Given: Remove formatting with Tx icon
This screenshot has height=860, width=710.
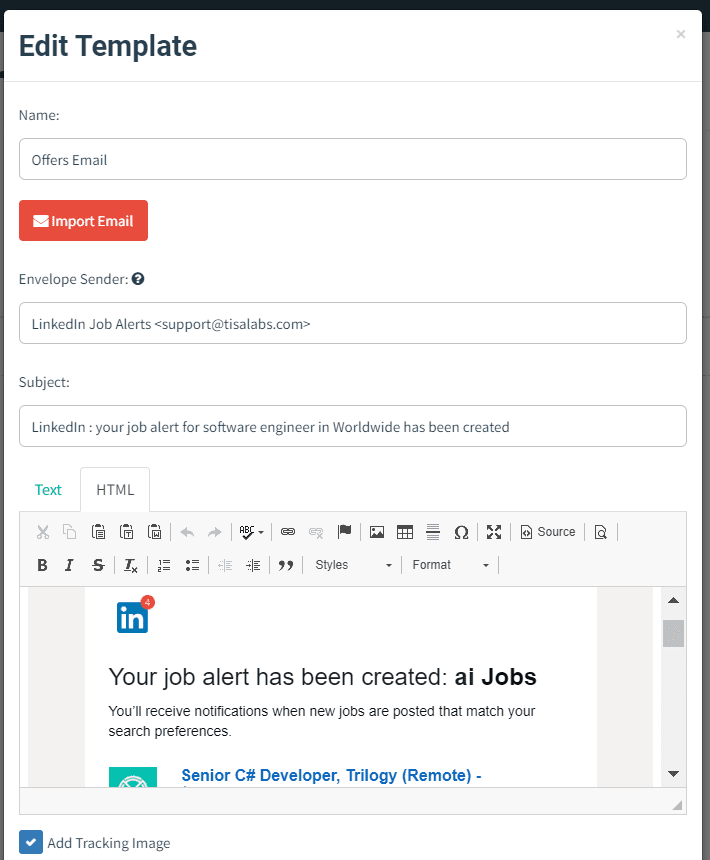Looking at the screenshot, I should [130, 565].
